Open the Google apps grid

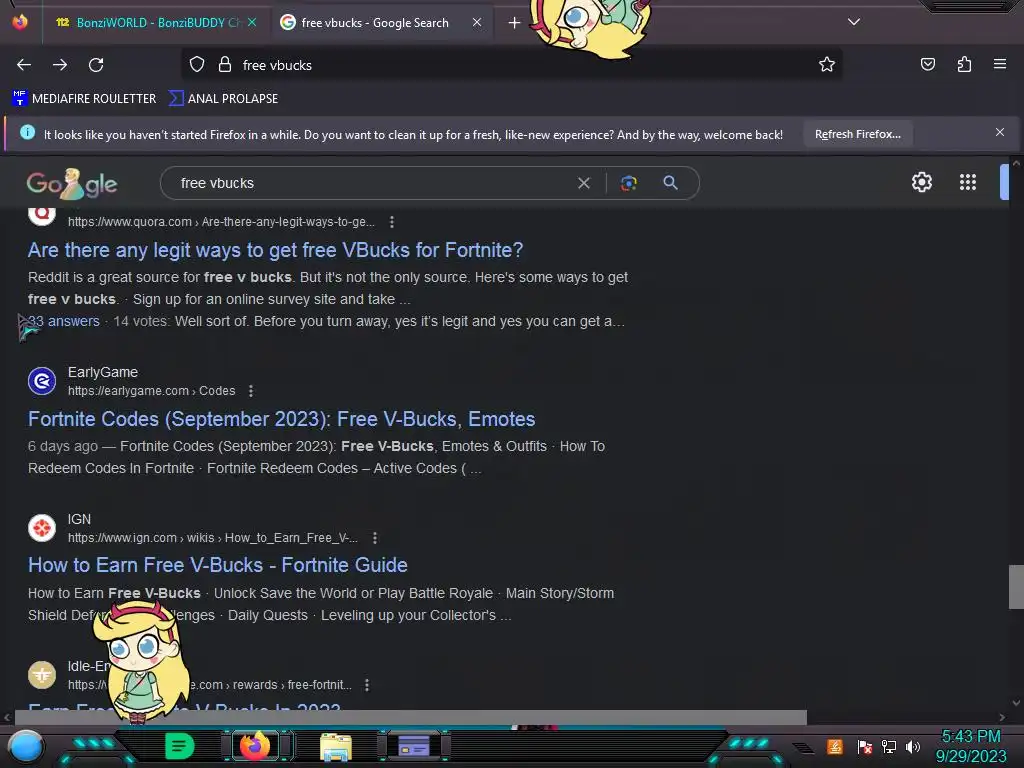point(968,182)
